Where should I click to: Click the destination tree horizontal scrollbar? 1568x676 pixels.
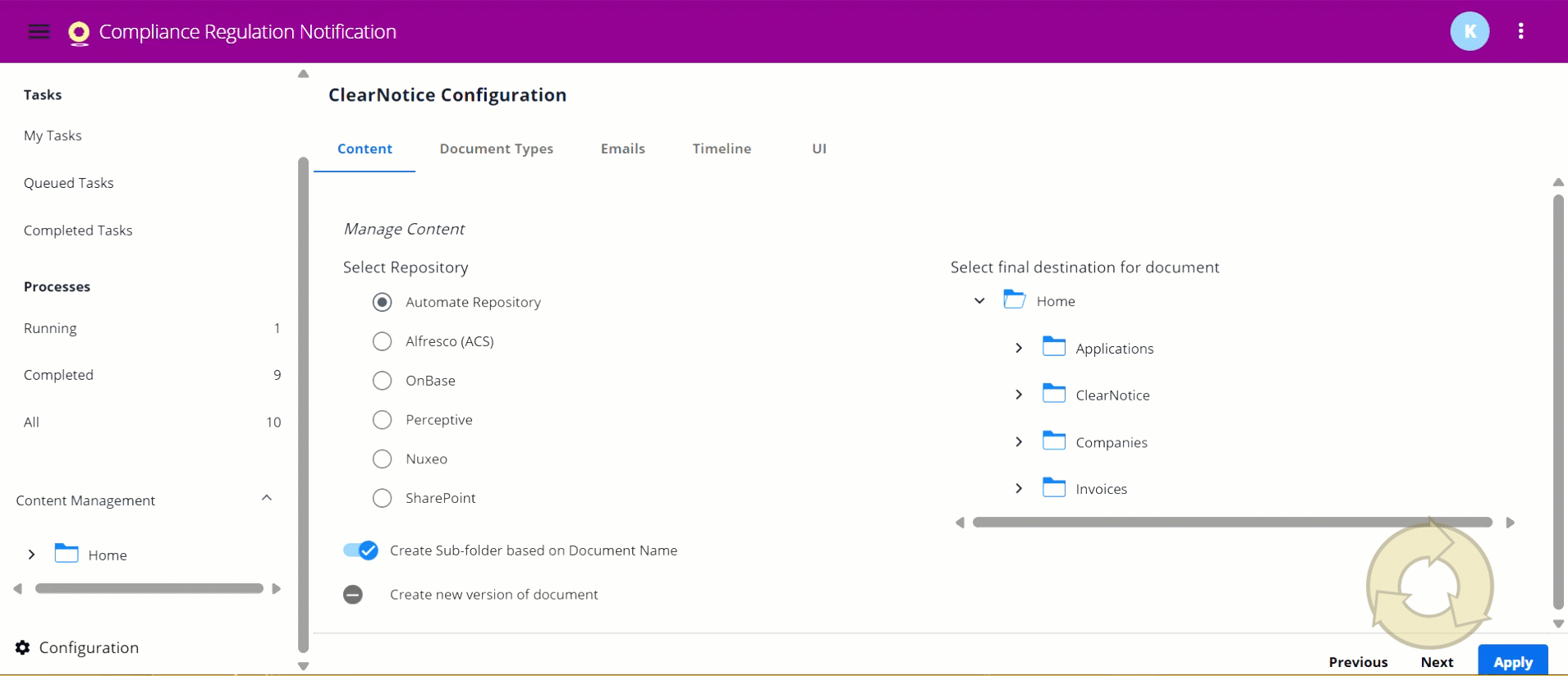[x=1231, y=523]
